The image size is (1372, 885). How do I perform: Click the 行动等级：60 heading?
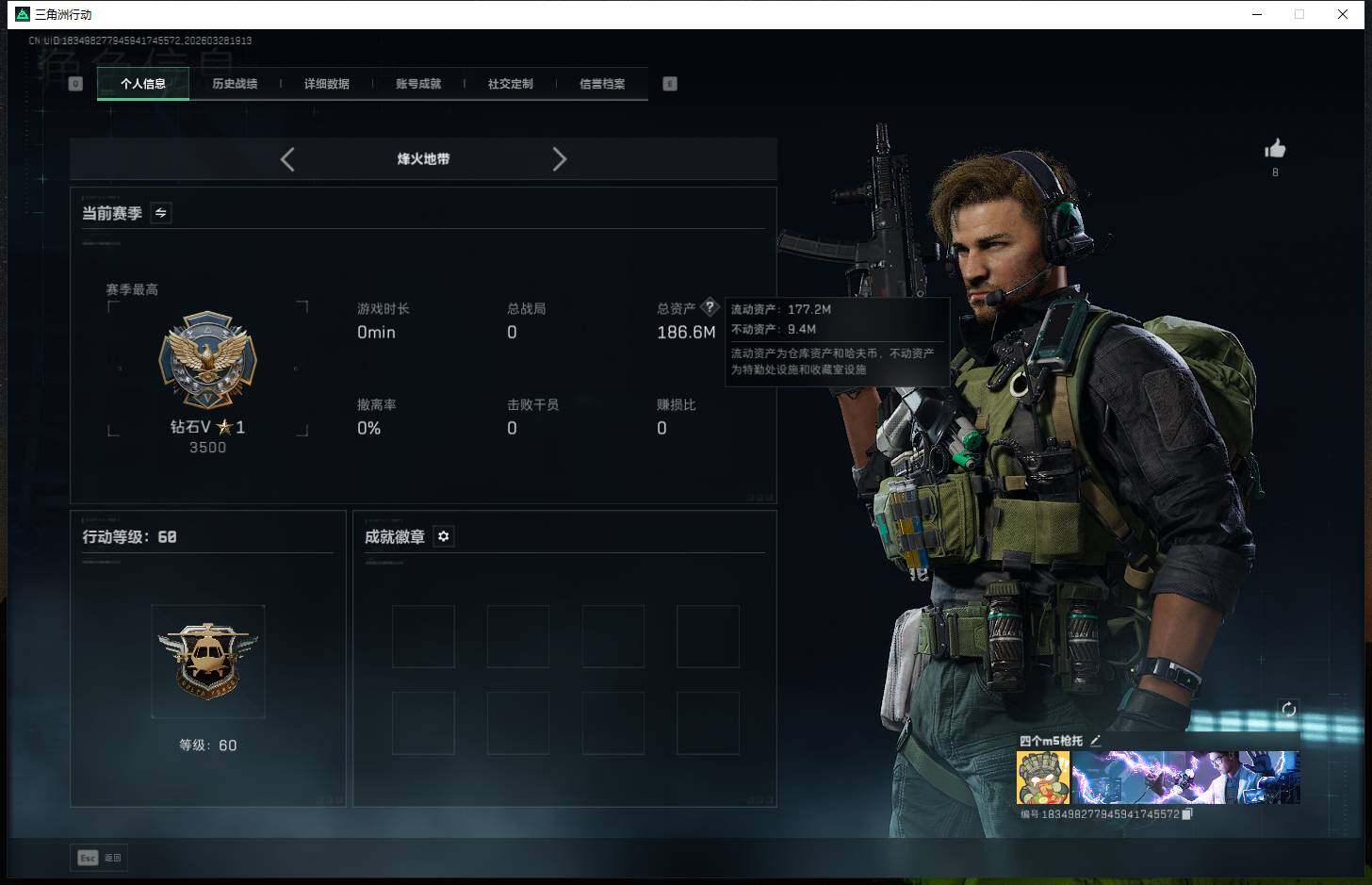(129, 536)
